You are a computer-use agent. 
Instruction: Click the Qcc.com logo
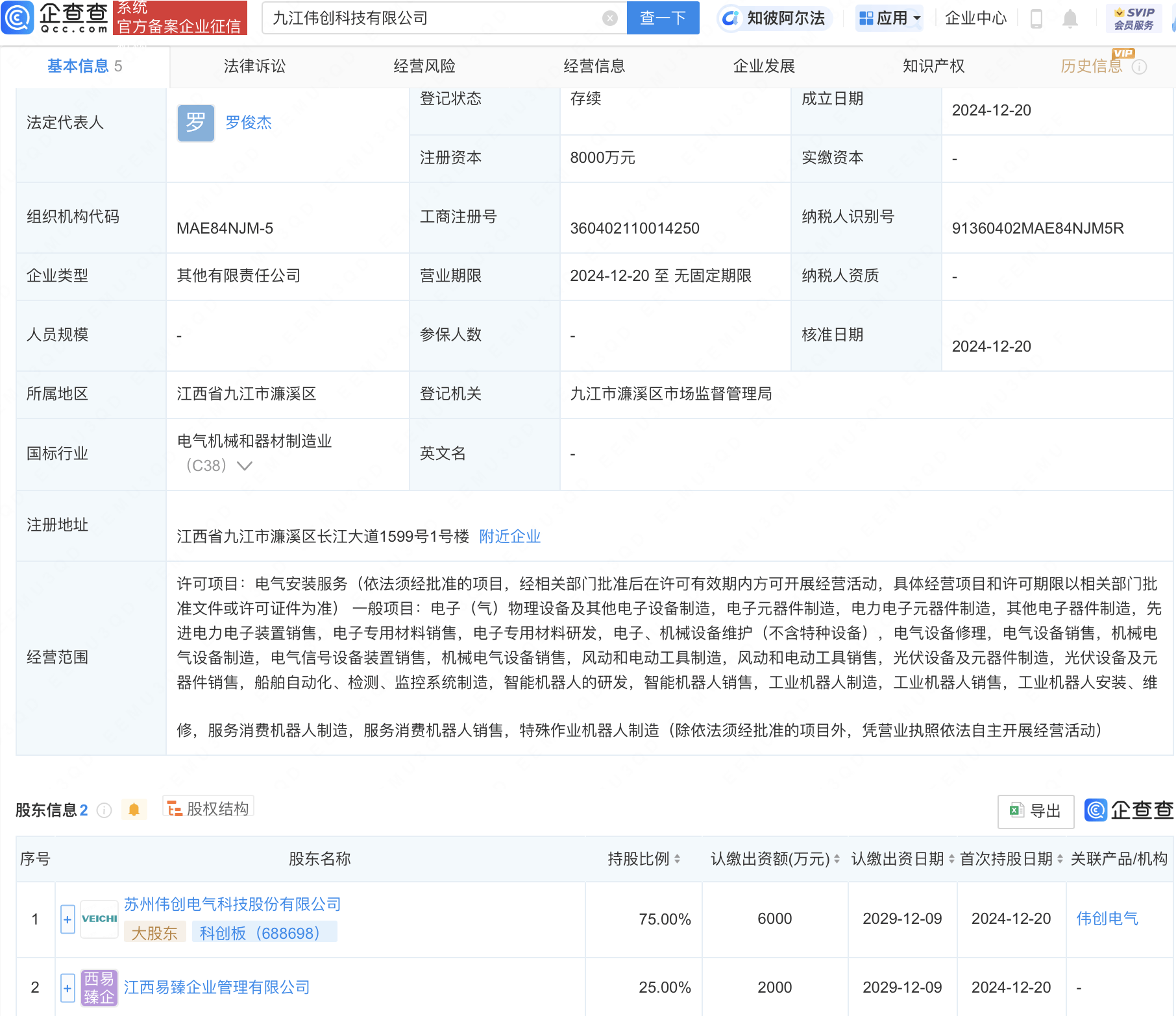pyautogui.click(x=55, y=18)
